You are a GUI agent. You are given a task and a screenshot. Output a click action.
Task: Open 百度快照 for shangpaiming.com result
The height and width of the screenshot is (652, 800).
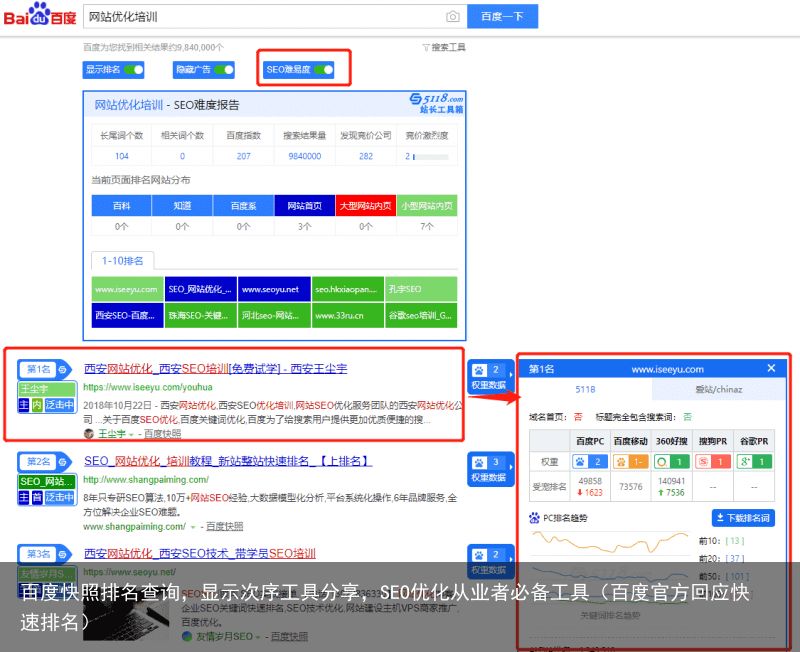tap(224, 526)
